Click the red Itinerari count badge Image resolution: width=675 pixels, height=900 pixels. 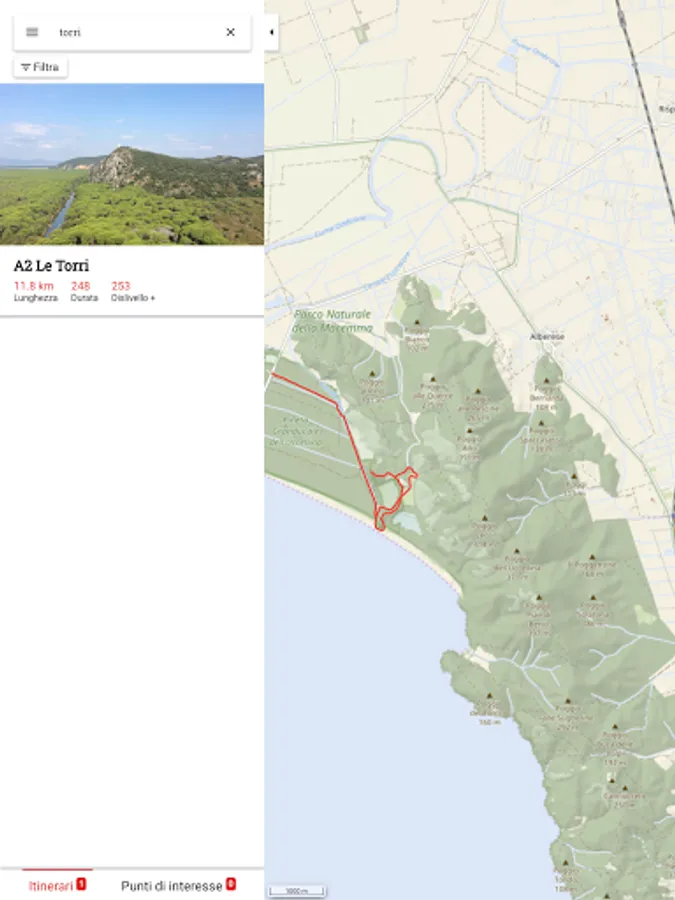tap(81, 884)
